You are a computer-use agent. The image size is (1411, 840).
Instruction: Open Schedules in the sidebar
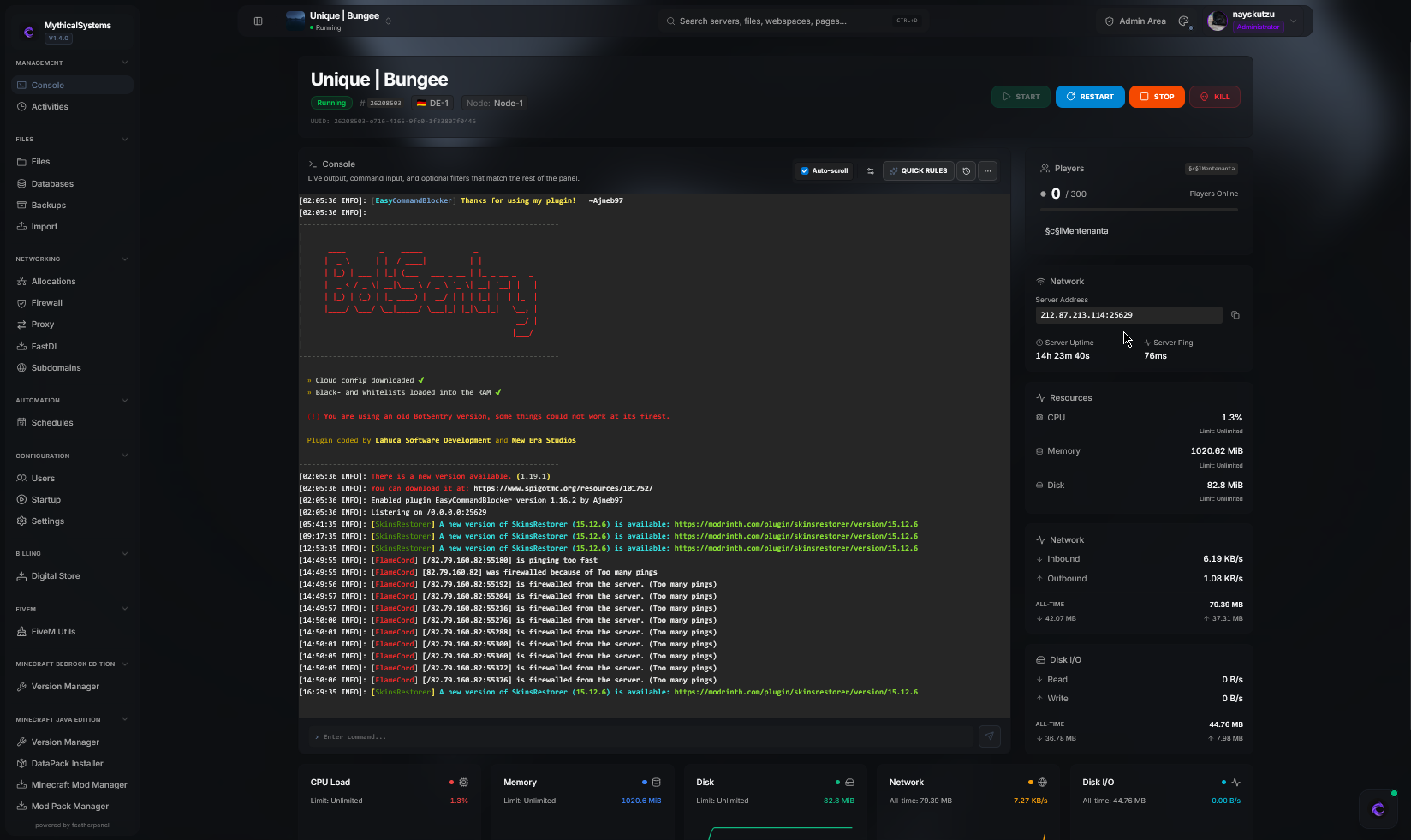pyautogui.click(x=73, y=423)
